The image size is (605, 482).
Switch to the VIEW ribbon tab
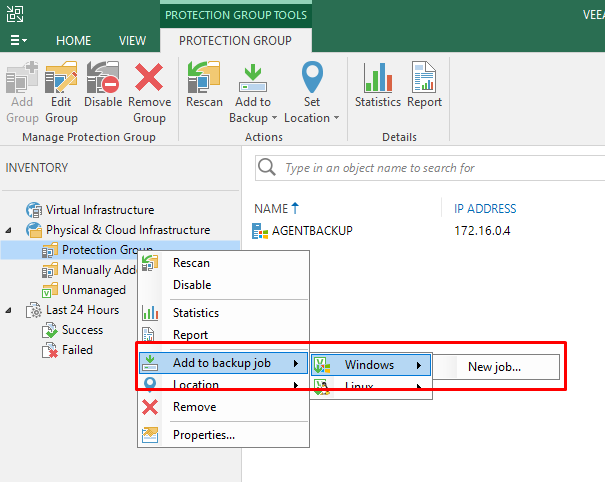point(132,41)
